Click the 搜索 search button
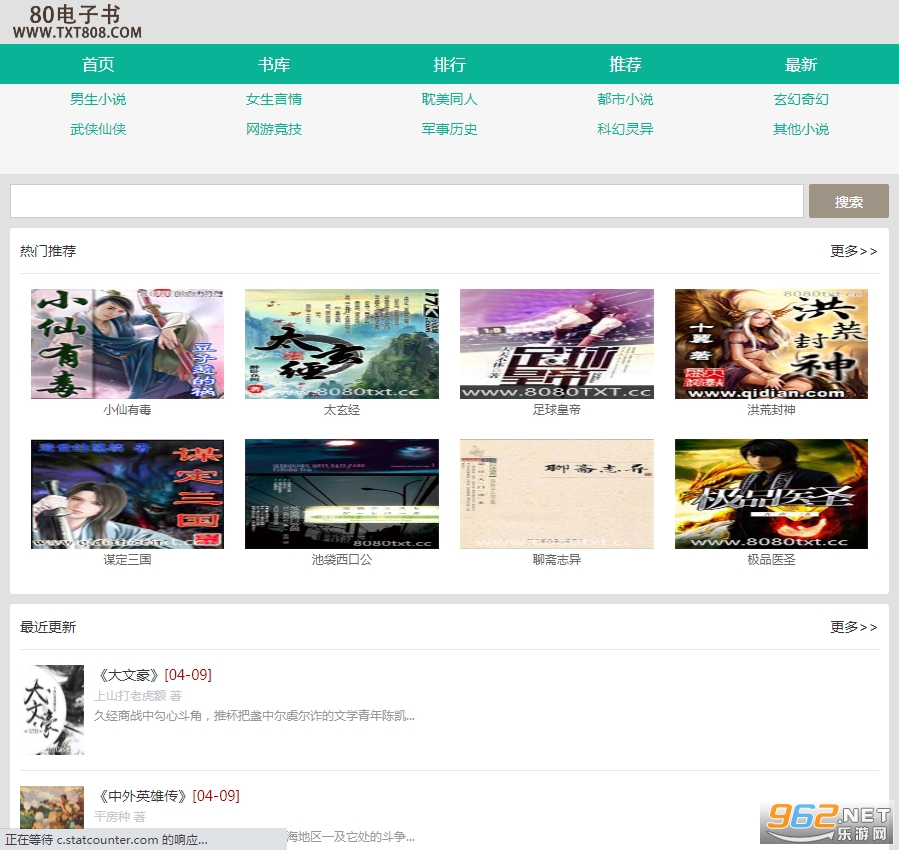The width and height of the screenshot is (899, 850). coord(848,201)
